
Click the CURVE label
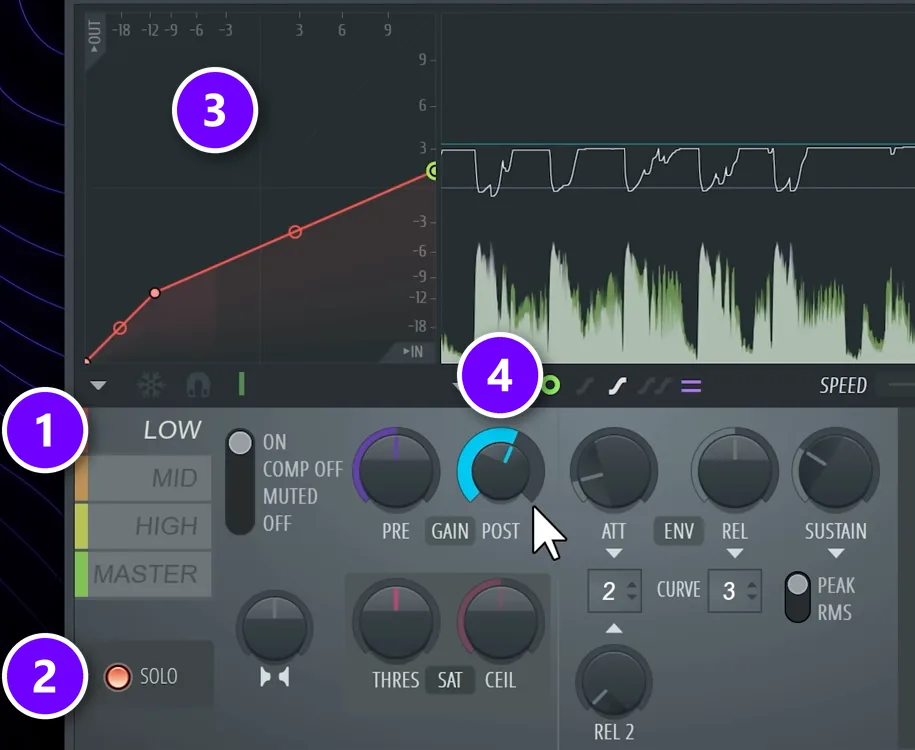point(678,589)
